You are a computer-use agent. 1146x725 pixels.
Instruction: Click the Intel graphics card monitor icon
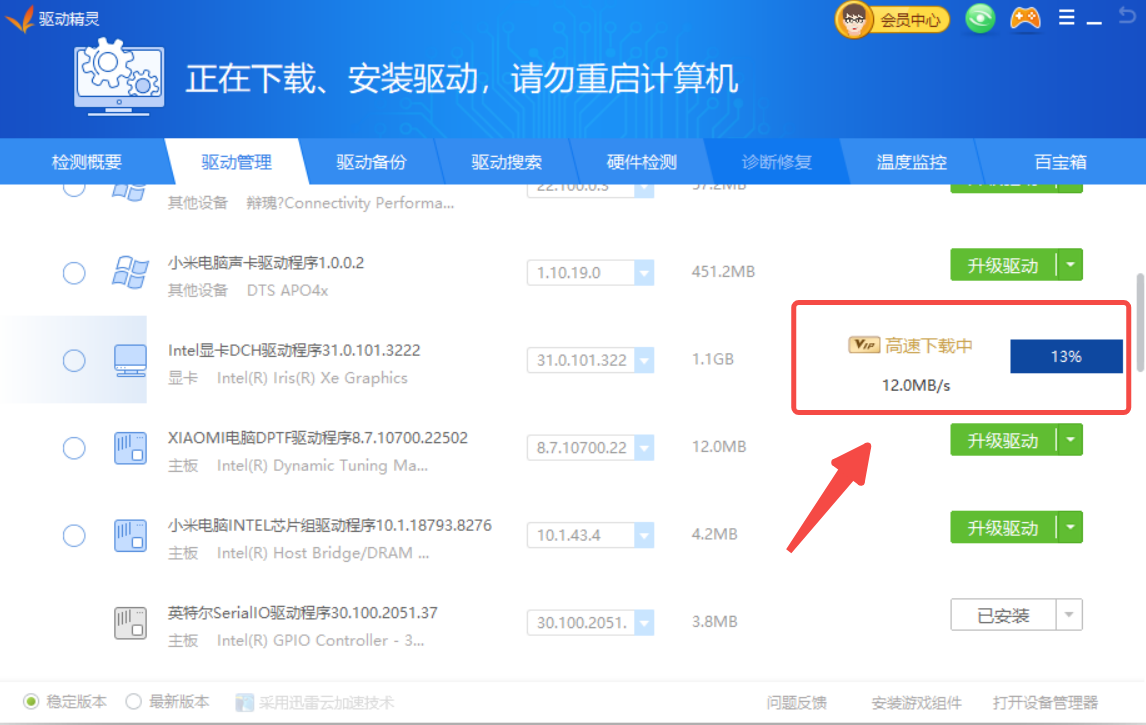tap(130, 360)
